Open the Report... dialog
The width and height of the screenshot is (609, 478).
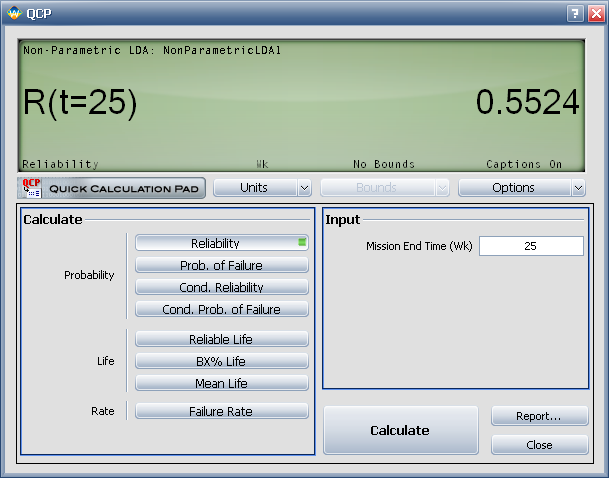(539, 417)
